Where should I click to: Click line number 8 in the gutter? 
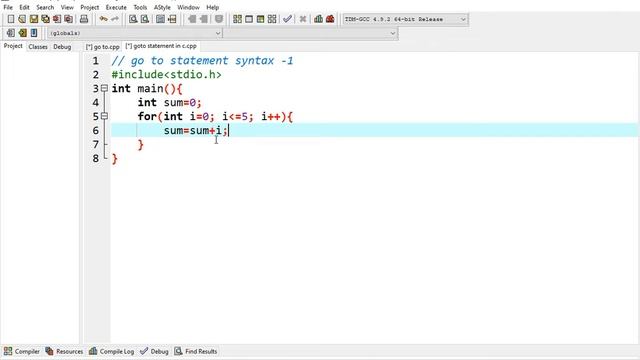coord(96,158)
